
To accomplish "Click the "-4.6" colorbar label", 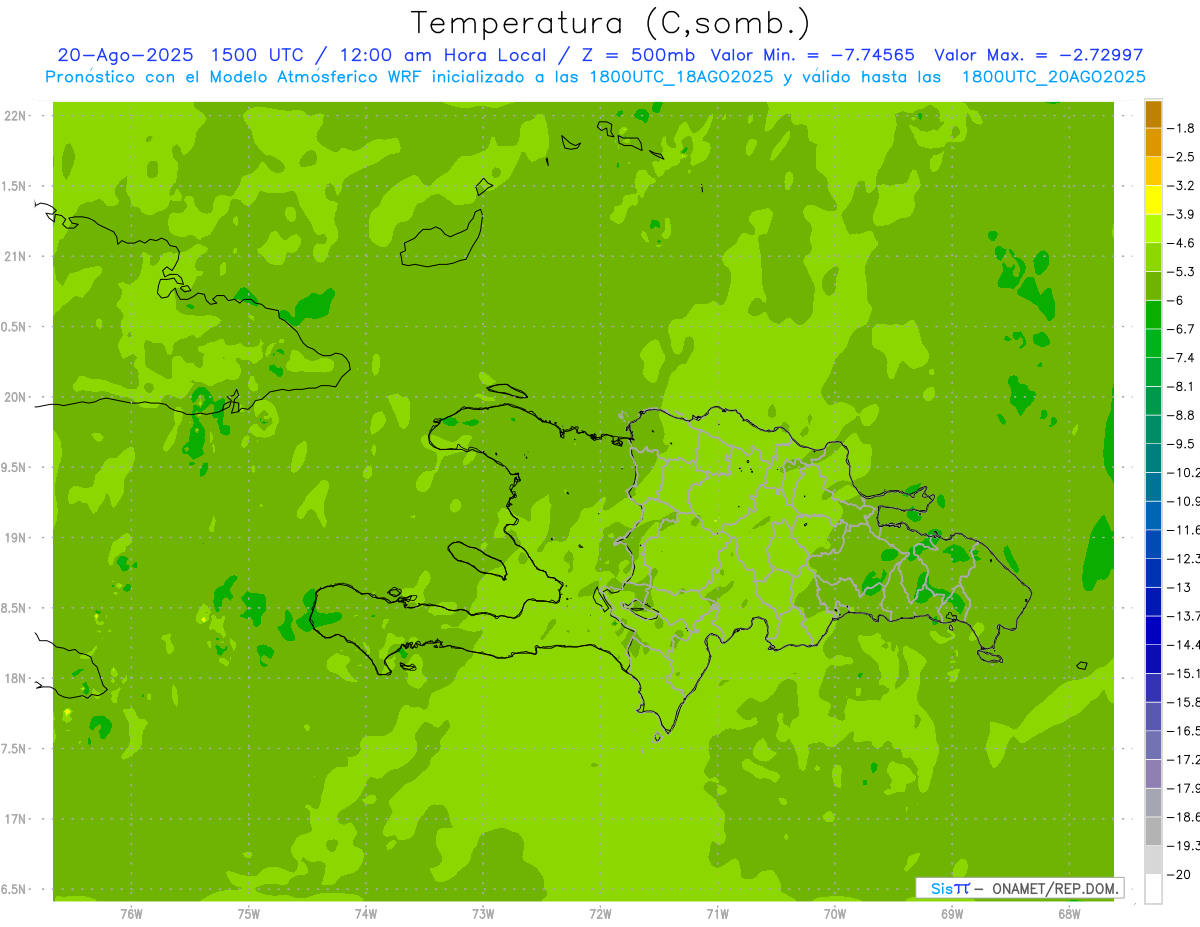I will coord(1182,243).
